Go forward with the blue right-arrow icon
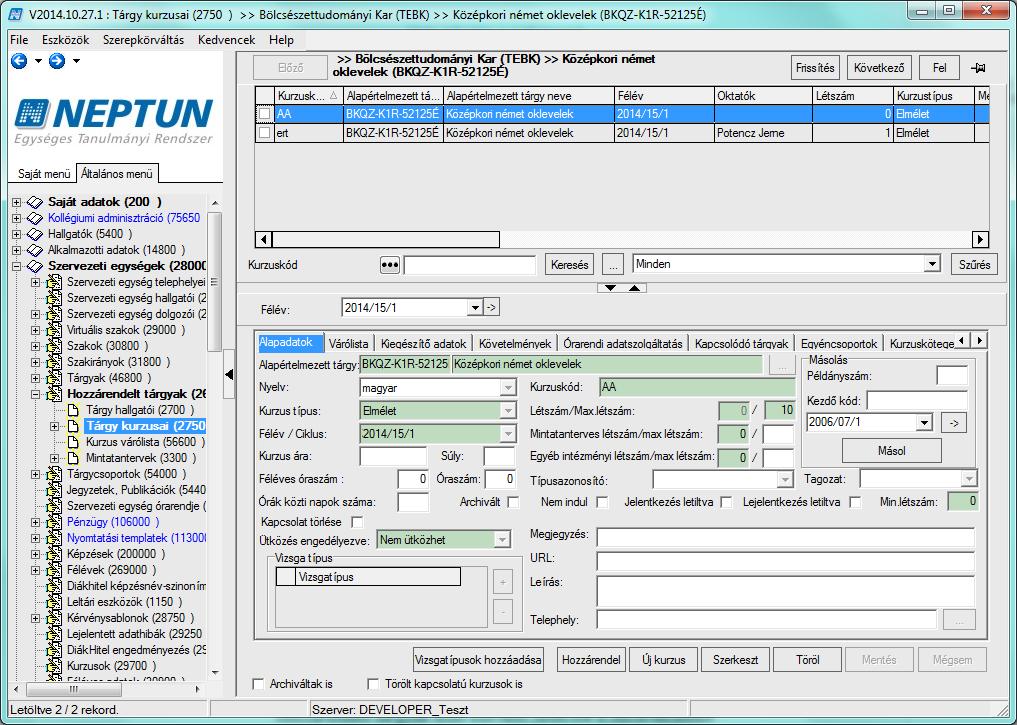This screenshot has width=1017, height=725. [57, 61]
